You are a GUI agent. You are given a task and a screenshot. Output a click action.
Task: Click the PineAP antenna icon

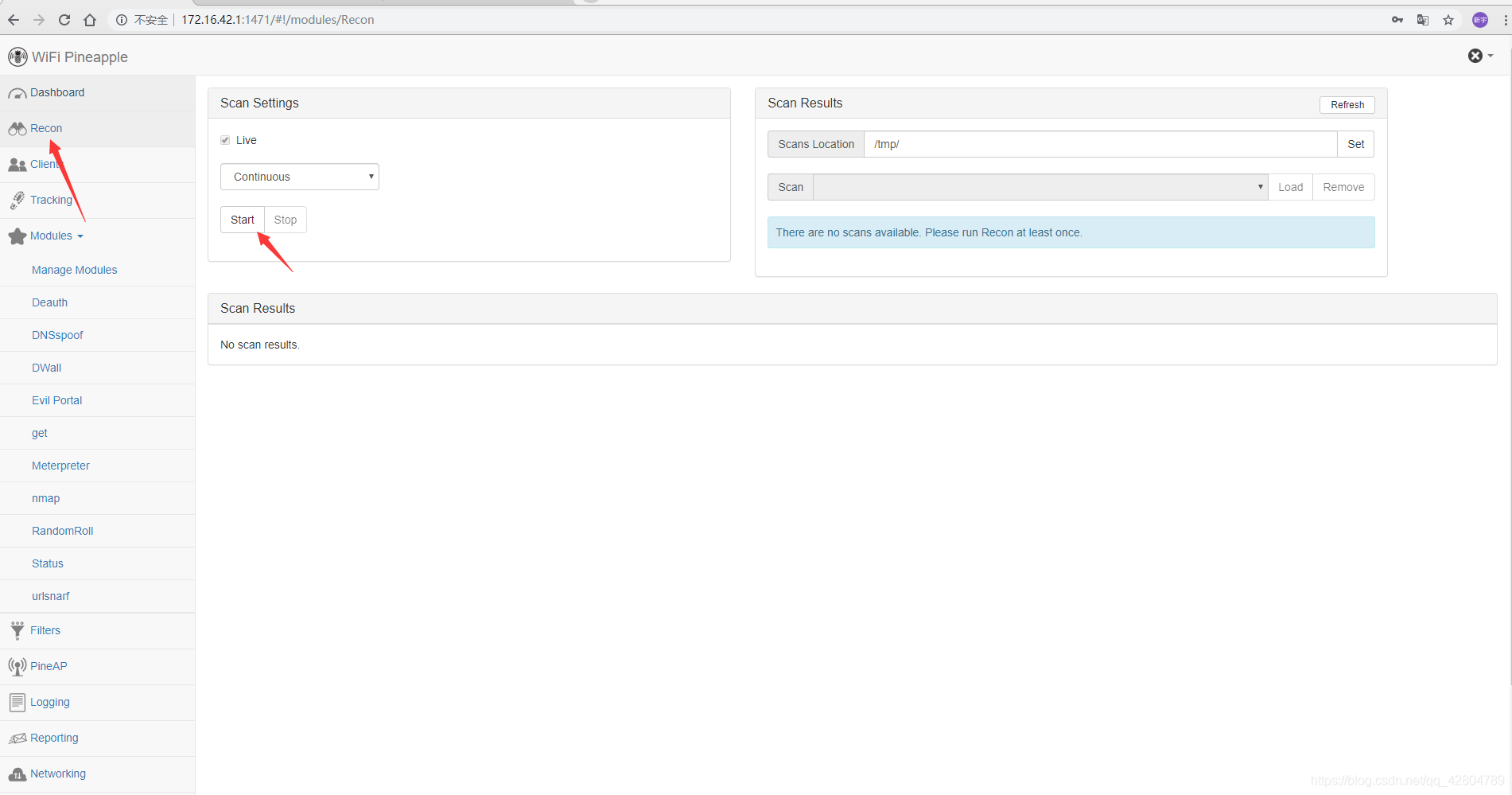tap(17, 667)
